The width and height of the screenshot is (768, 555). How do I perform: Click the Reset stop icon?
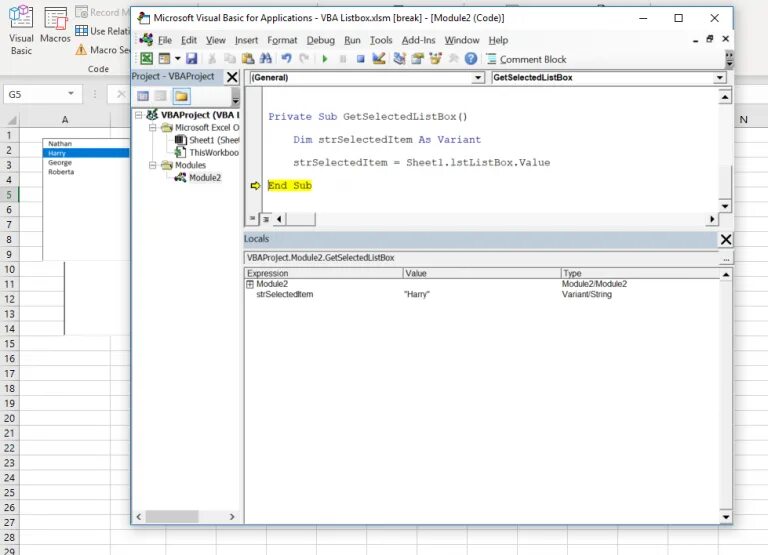[360, 59]
